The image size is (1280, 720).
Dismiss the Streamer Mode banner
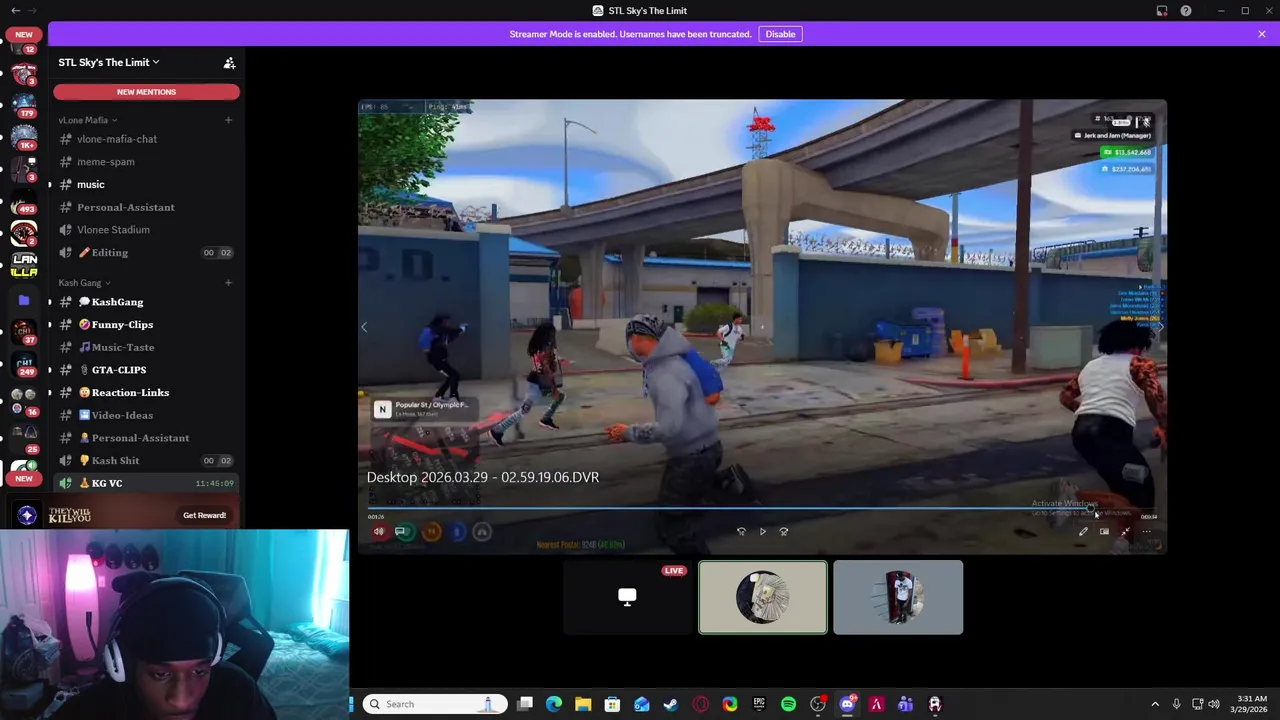(x=1262, y=34)
